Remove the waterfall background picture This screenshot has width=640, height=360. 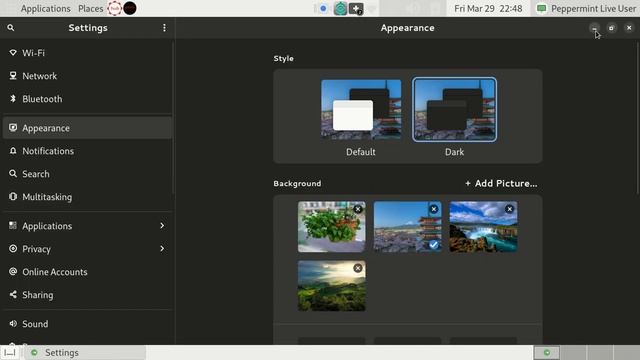(509, 209)
